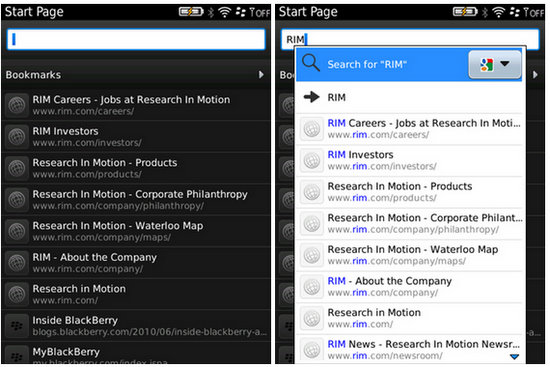Click globe icon of Corporate Philanthropy left bookmark
The width and height of the screenshot is (550, 367).
[x=17, y=200]
